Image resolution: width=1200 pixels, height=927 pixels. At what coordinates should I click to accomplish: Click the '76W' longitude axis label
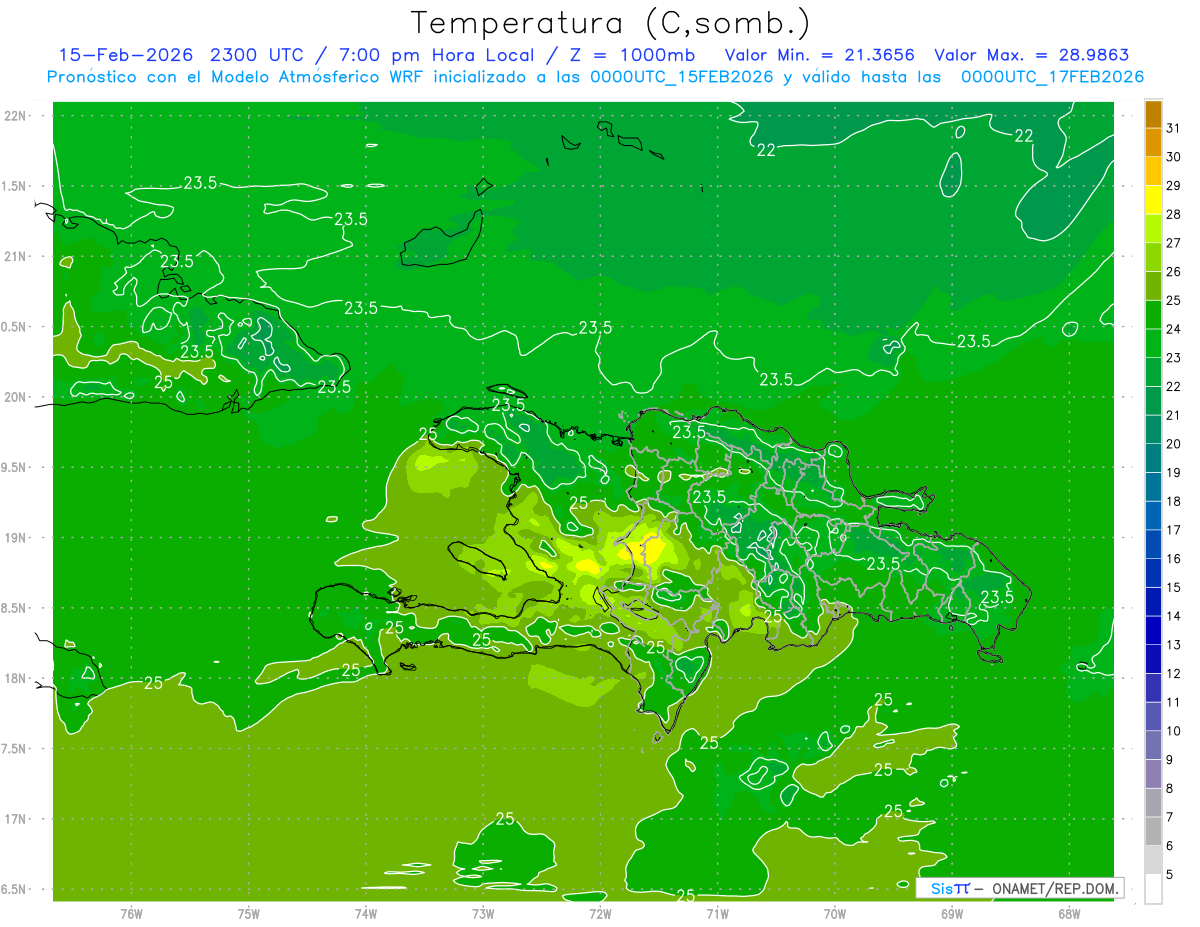pyautogui.click(x=131, y=914)
